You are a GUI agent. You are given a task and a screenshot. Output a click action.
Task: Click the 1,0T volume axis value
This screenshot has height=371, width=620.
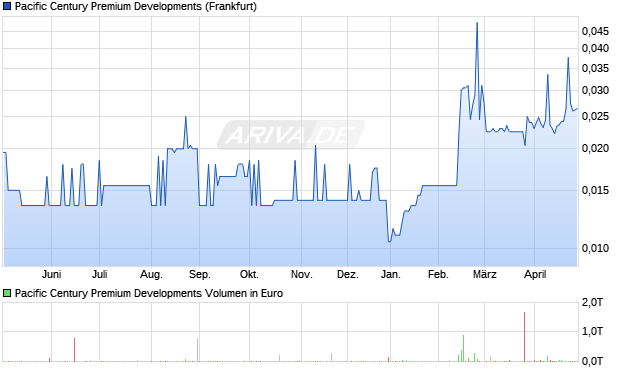(592, 331)
